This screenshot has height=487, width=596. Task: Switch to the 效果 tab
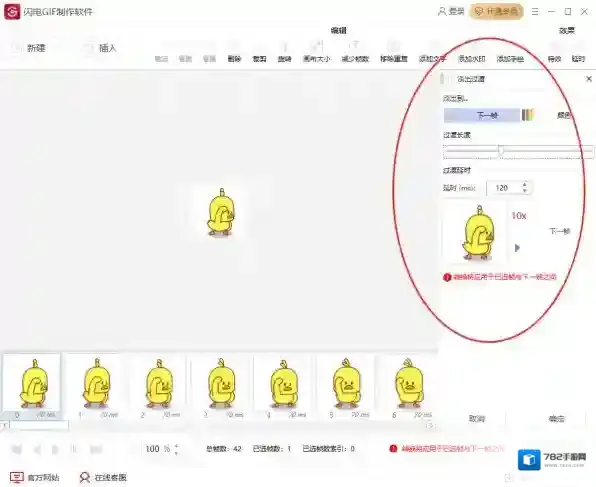567,30
